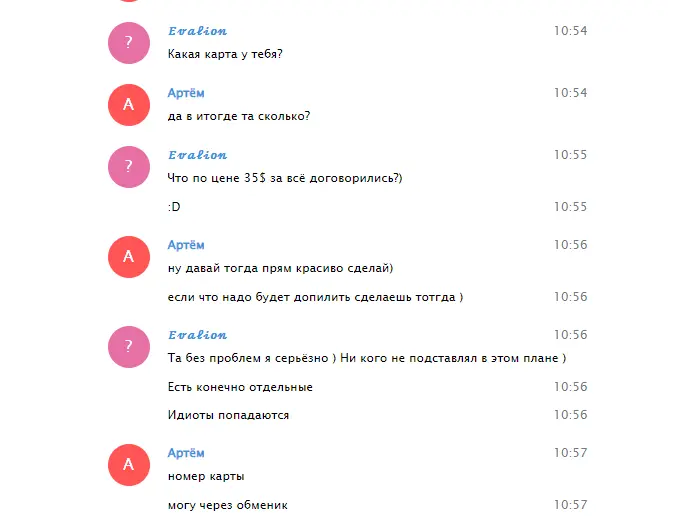Click Артём's name above "номер карты"
The height and width of the screenshot is (529, 675).
coord(186,453)
